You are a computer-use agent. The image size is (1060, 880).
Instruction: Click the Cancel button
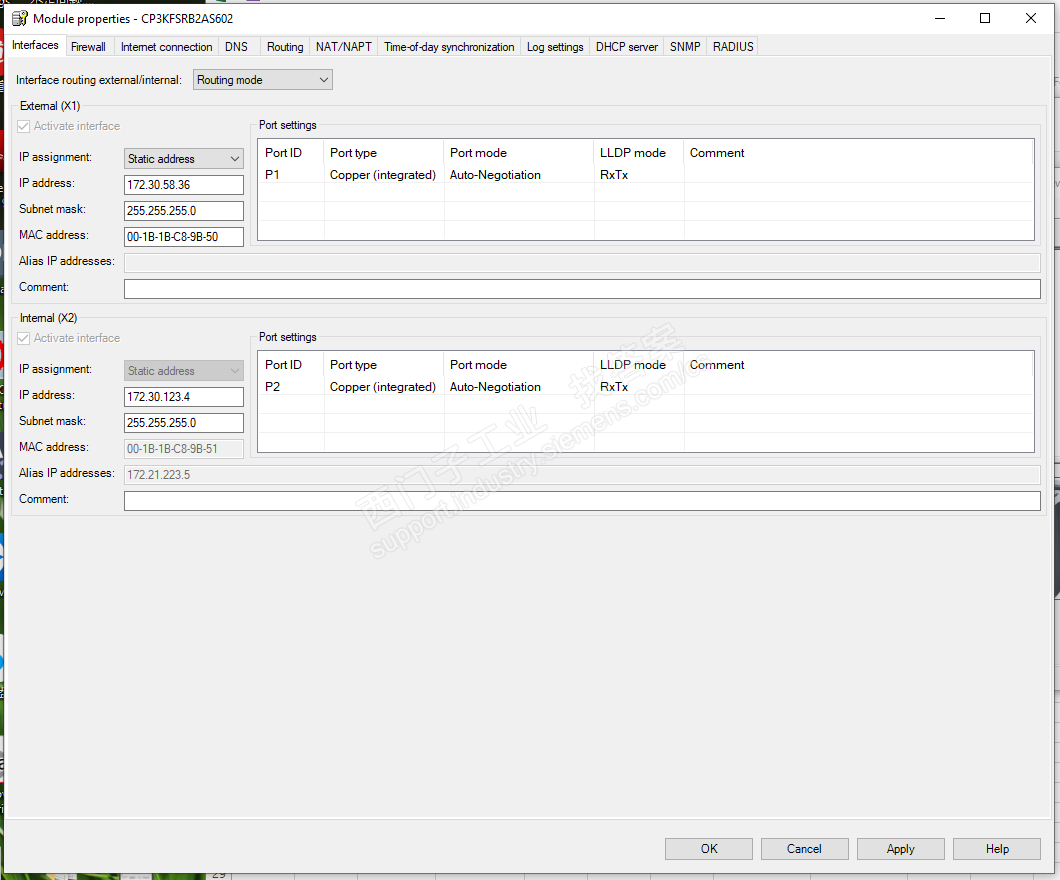804,849
